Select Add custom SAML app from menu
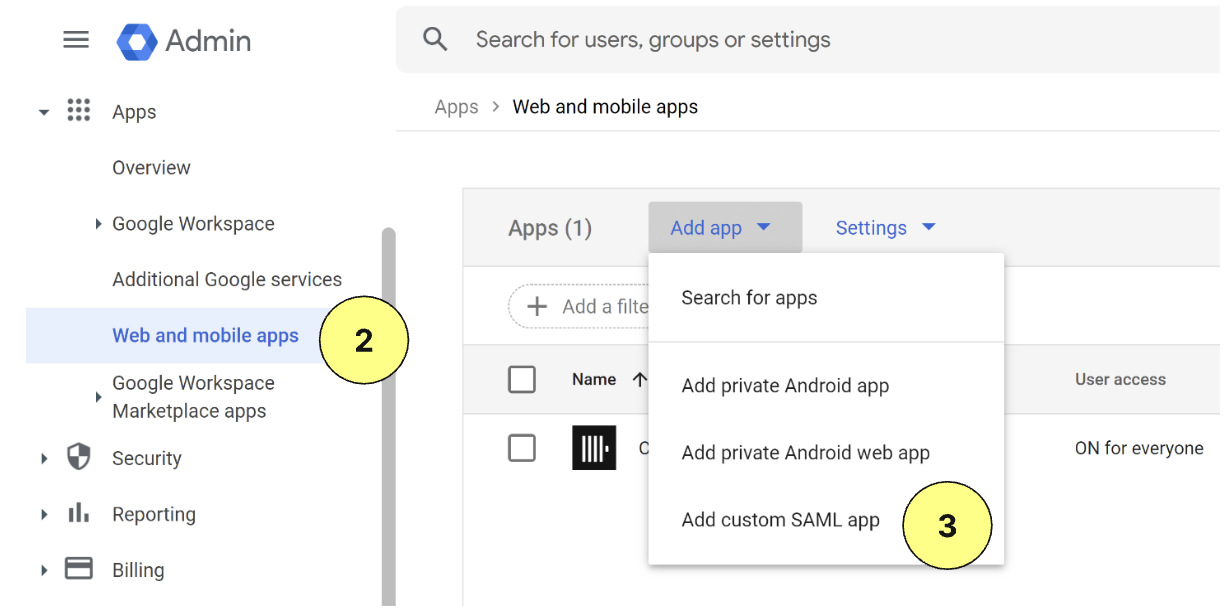 780,519
